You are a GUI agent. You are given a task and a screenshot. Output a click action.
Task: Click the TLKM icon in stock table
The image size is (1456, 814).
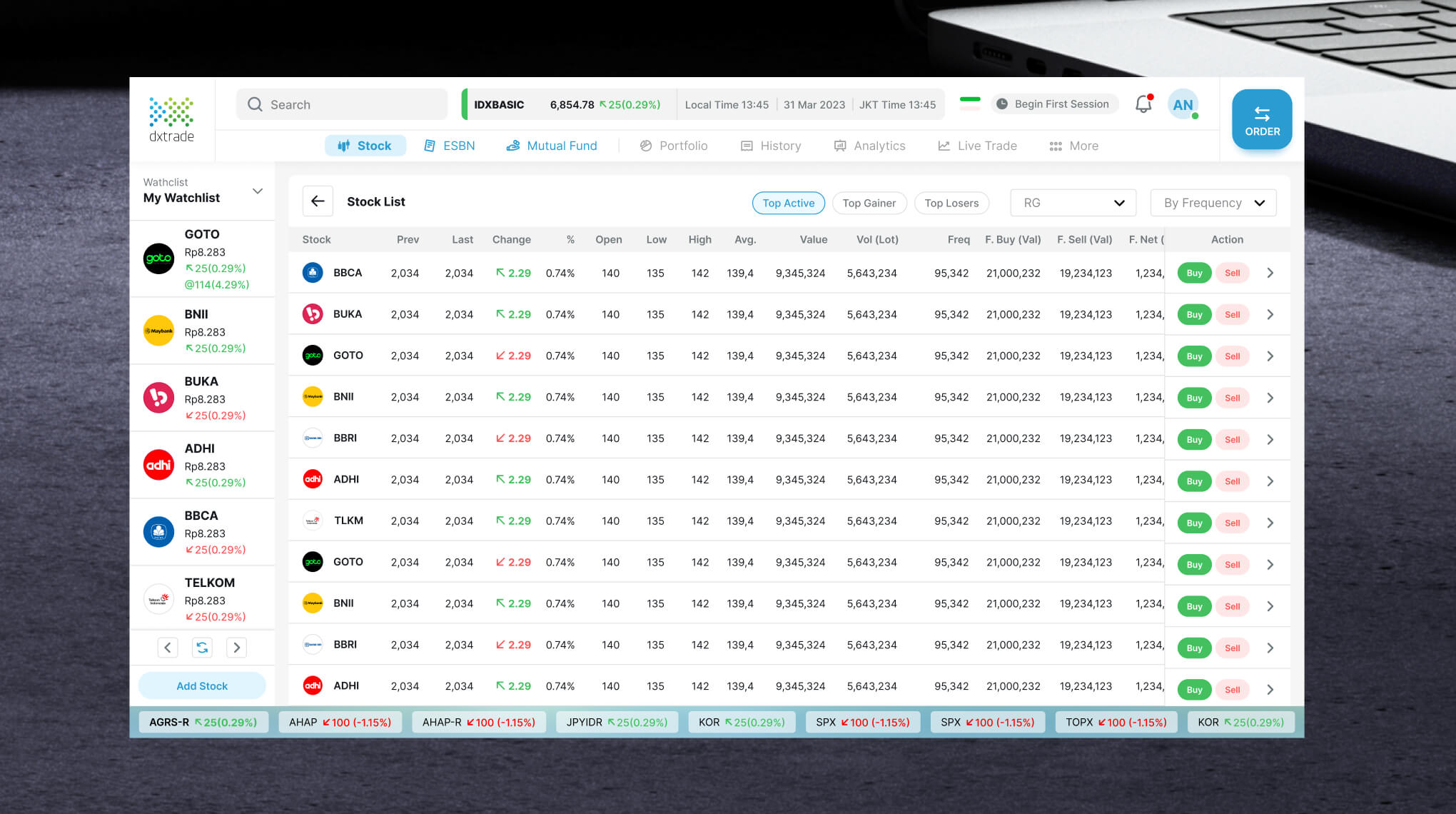pyautogui.click(x=313, y=521)
